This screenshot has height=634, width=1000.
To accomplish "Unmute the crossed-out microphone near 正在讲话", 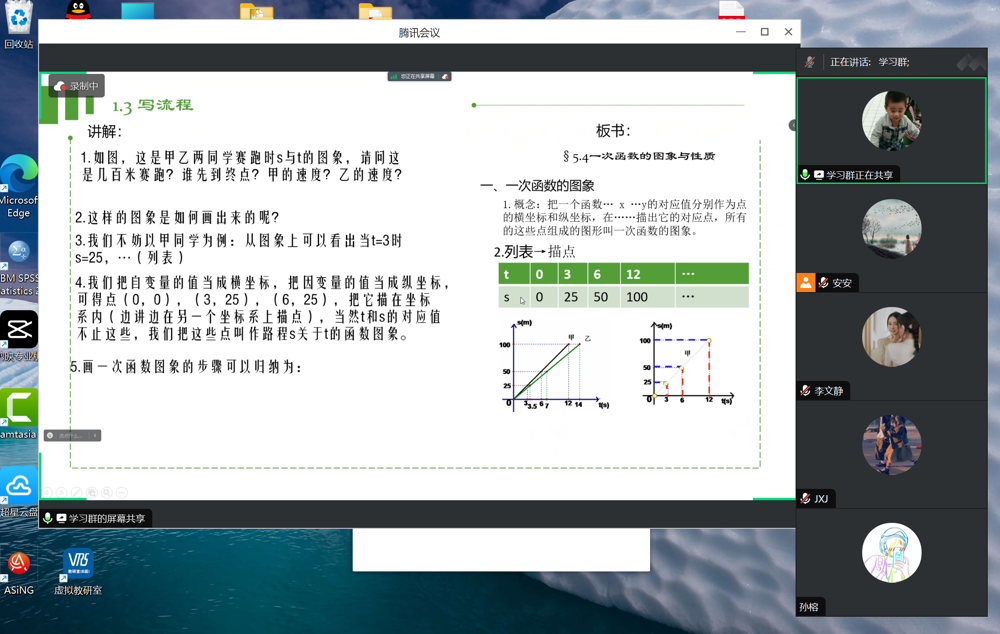I will tap(807, 60).
